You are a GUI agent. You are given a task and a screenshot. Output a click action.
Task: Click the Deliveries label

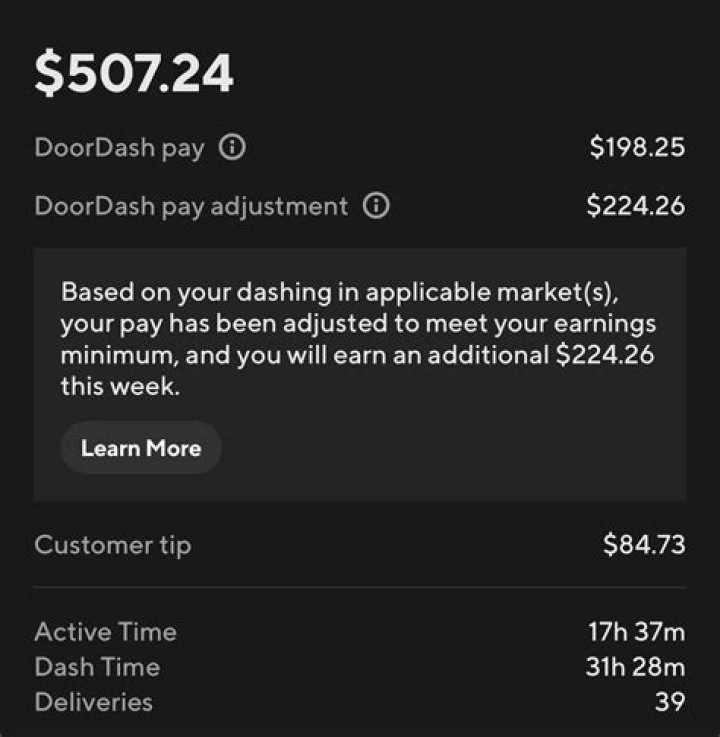coord(94,702)
